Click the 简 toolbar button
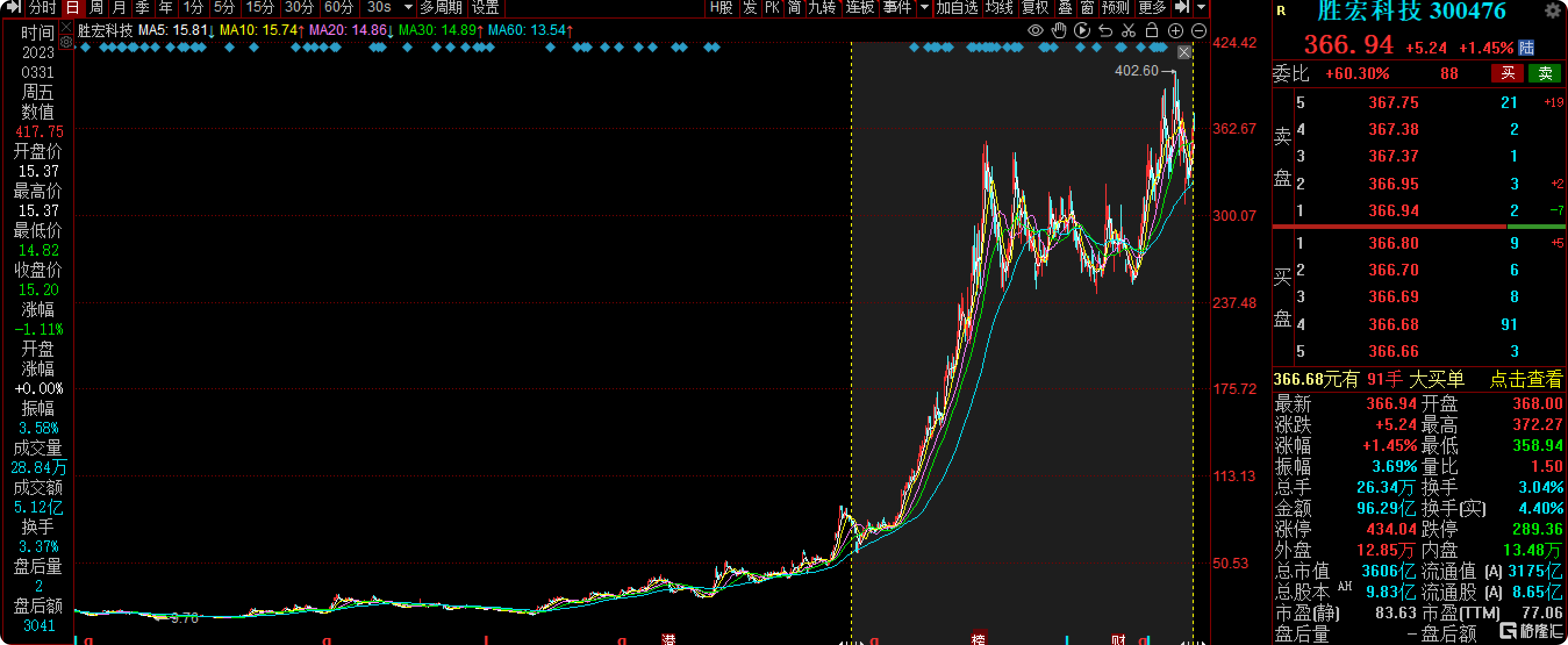The height and width of the screenshot is (645, 1568). pos(794,8)
